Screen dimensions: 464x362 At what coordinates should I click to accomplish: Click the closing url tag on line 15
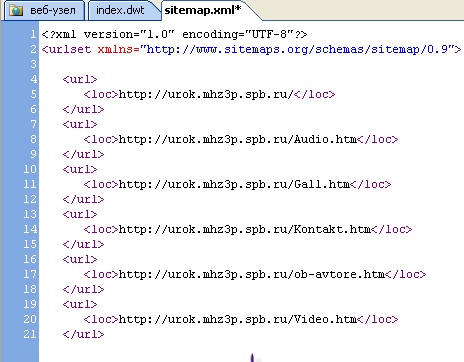(83, 244)
